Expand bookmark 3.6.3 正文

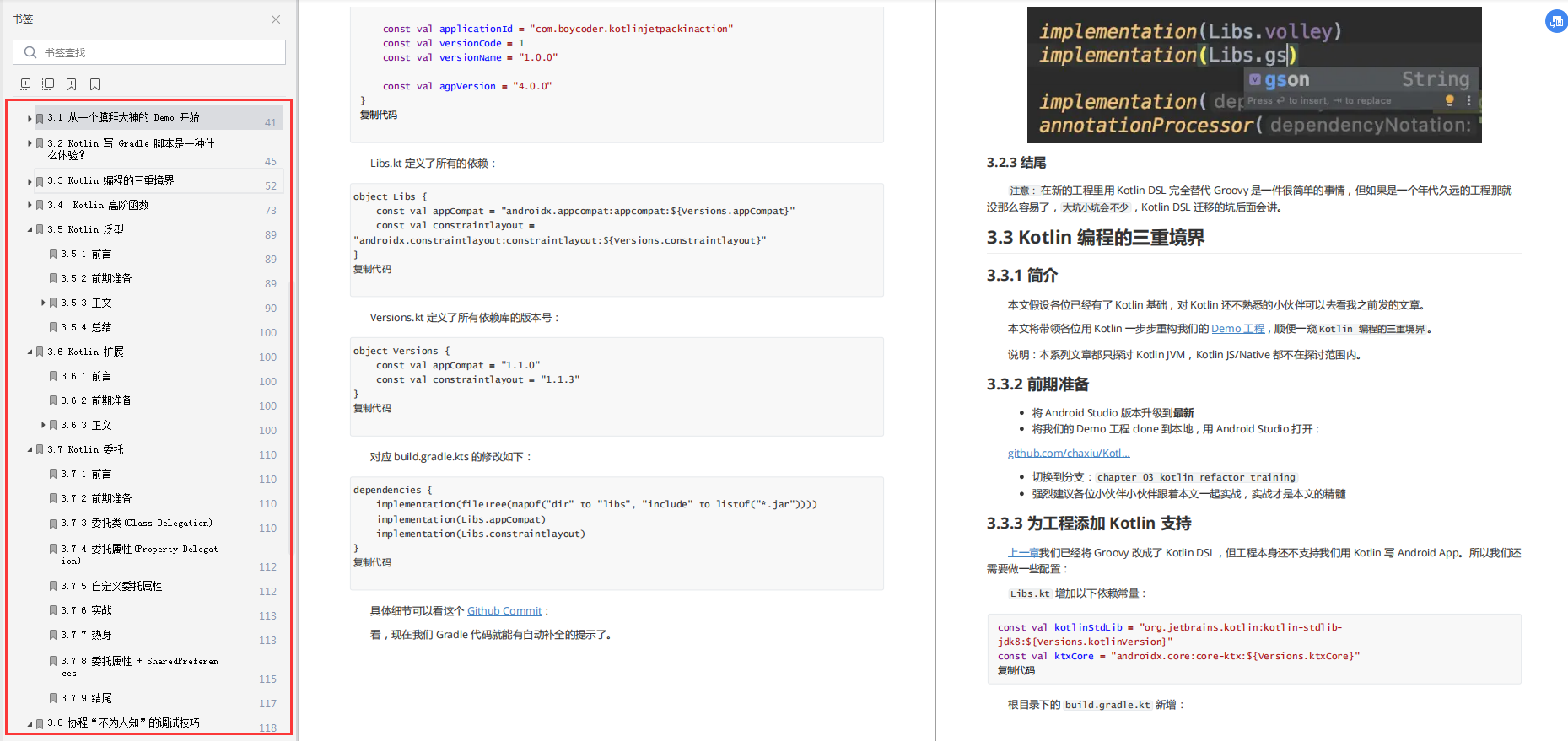click(x=43, y=425)
